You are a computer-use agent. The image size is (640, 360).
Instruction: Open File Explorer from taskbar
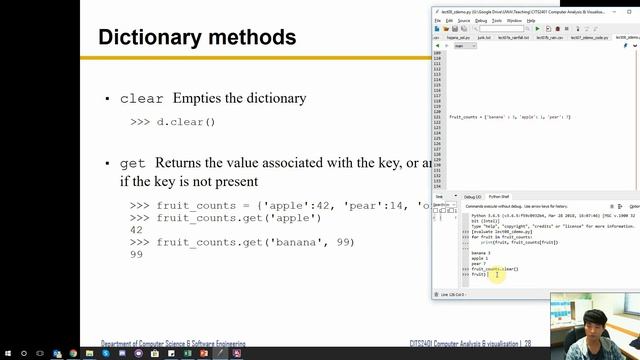pos(89,353)
